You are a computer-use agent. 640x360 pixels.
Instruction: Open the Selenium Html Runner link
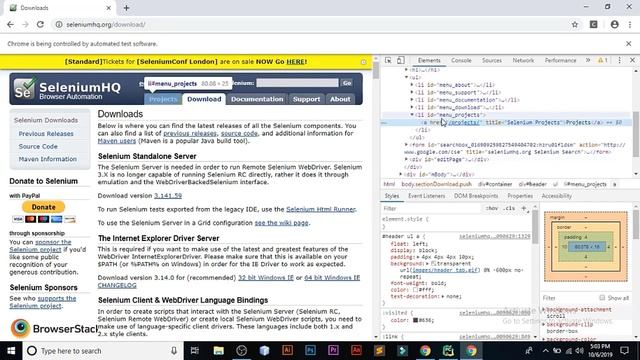pyautogui.click(x=321, y=209)
